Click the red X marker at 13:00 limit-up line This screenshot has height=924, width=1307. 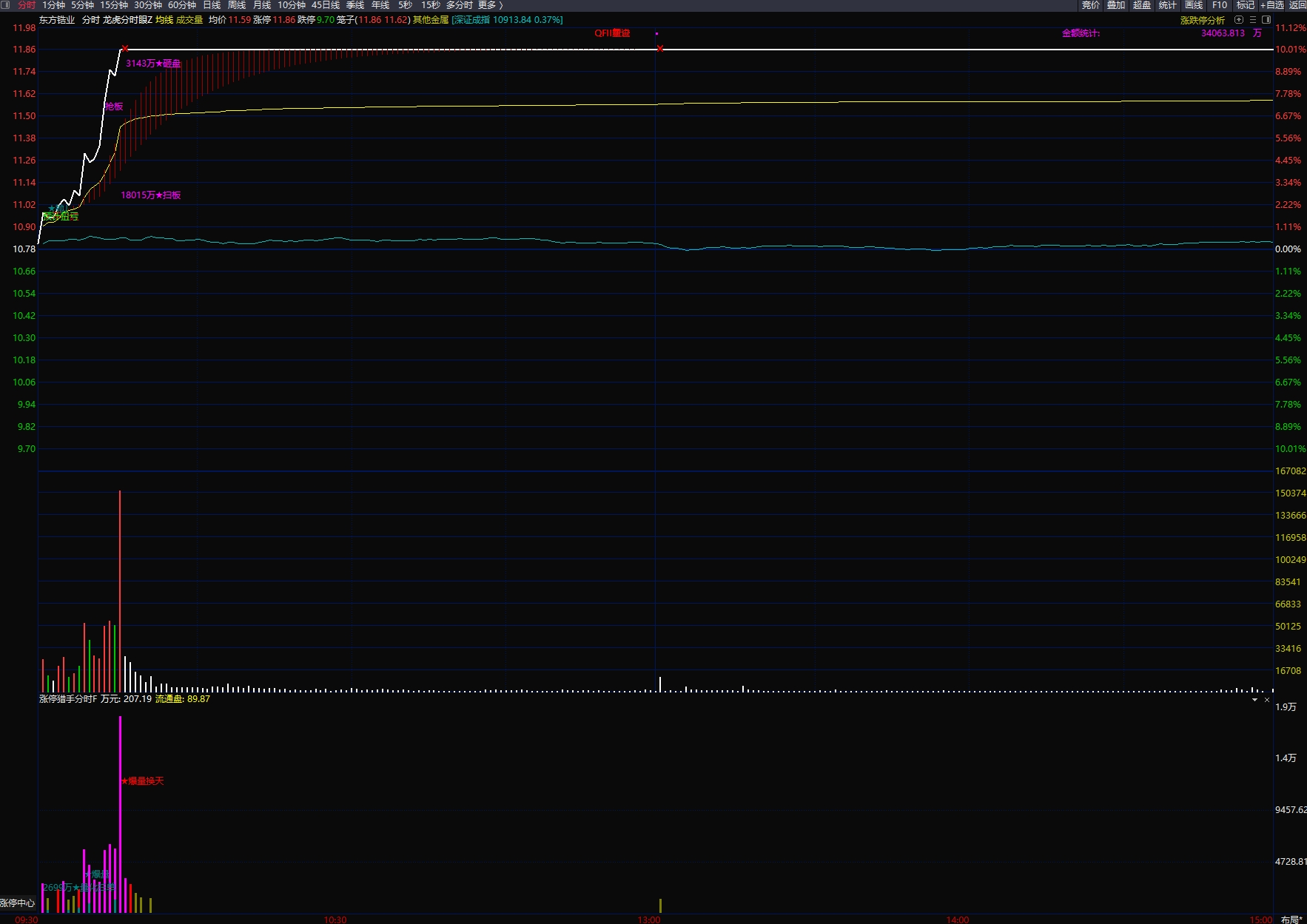660,49
